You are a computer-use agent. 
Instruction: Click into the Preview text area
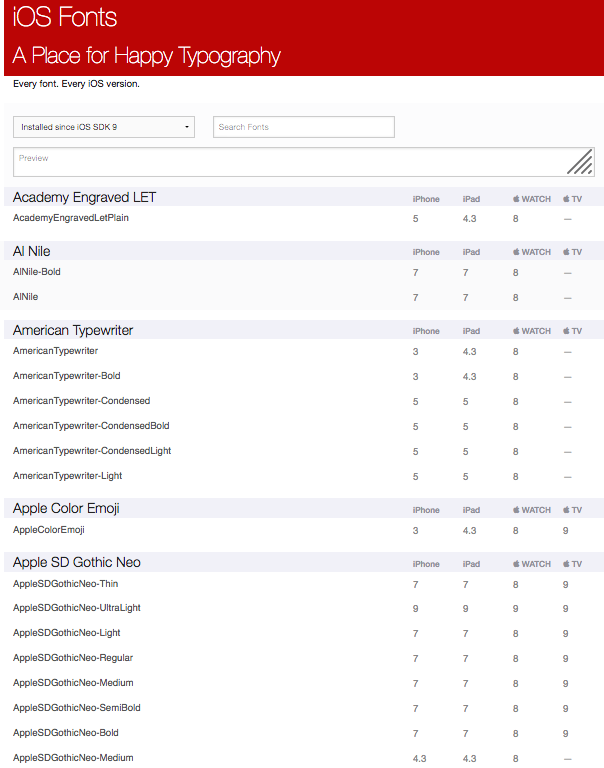(304, 162)
